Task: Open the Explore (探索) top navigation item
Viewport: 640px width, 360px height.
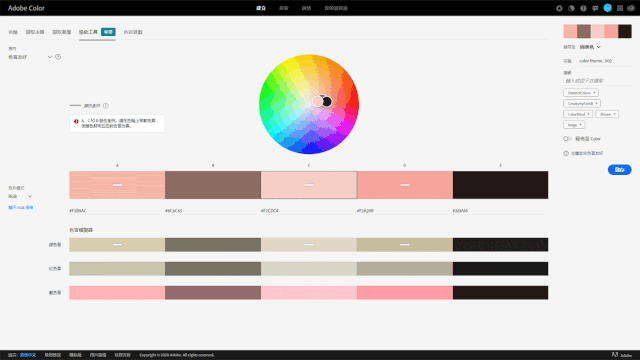Action: coord(284,8)
